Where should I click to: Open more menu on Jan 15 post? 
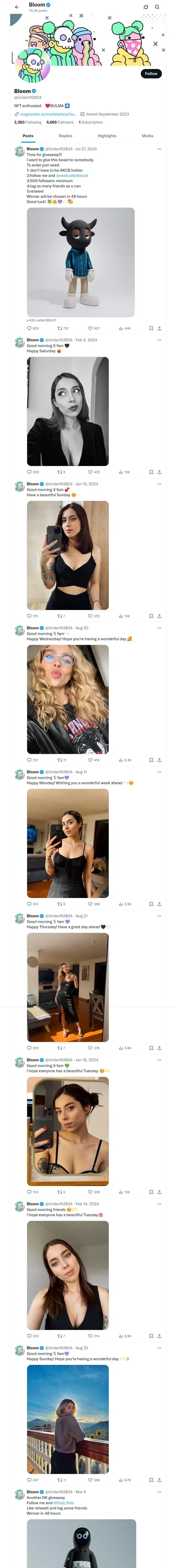tap(159, 484)
